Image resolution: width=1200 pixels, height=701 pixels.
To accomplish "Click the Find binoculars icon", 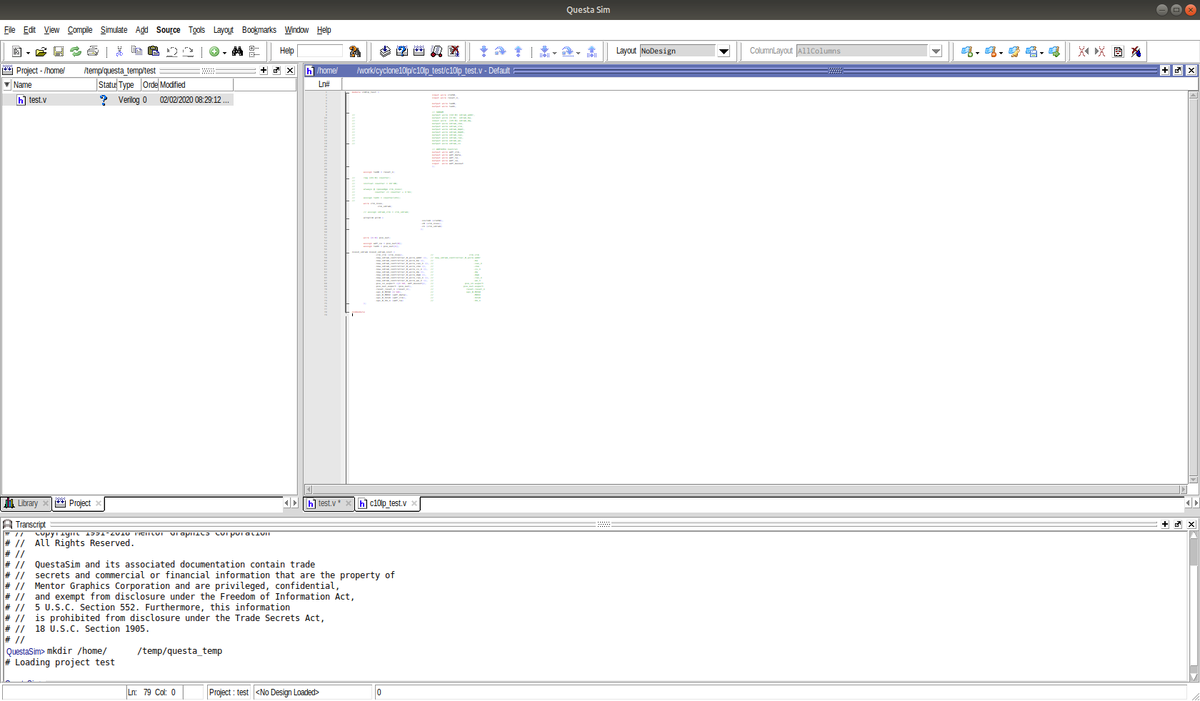I will [x=238, y=51].
